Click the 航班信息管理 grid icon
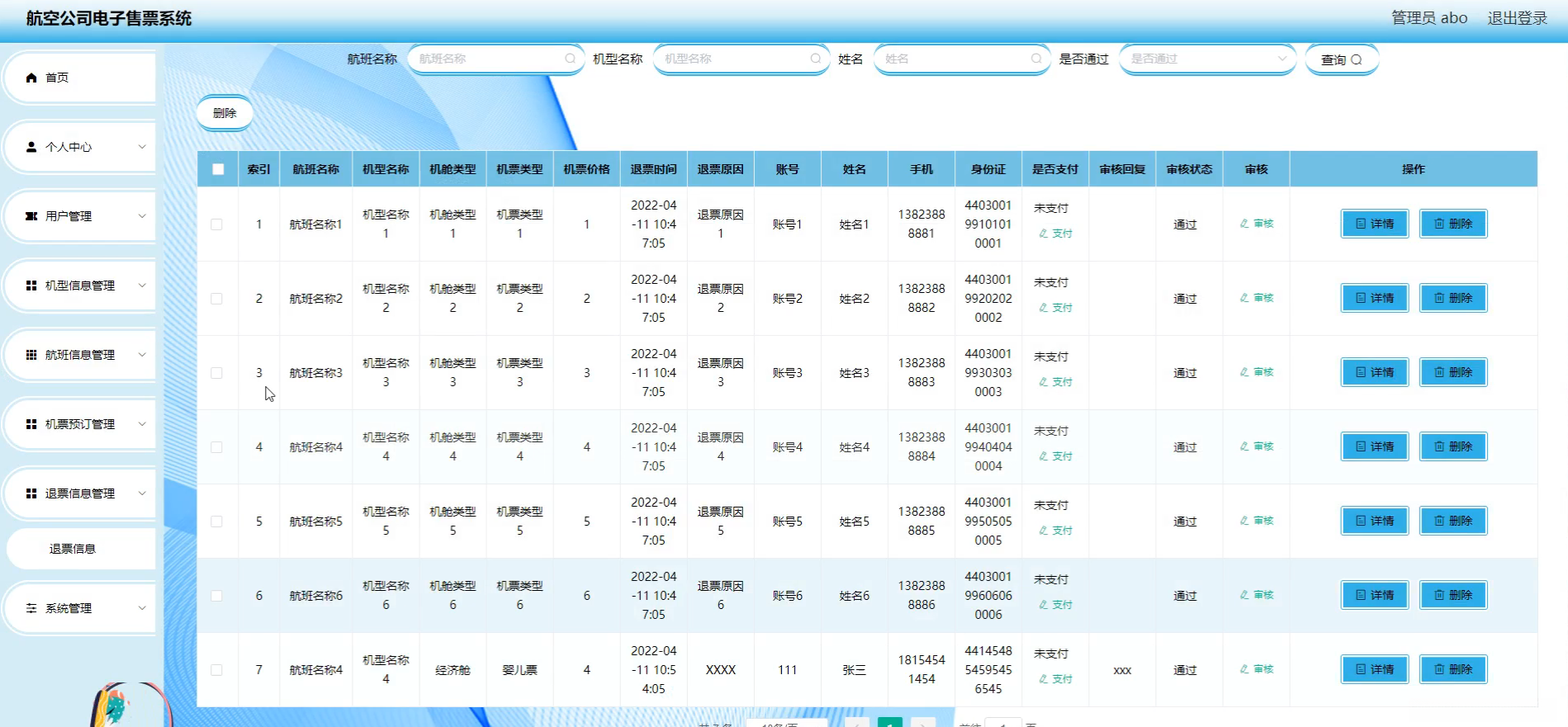1568x727 pixels. 31,355
